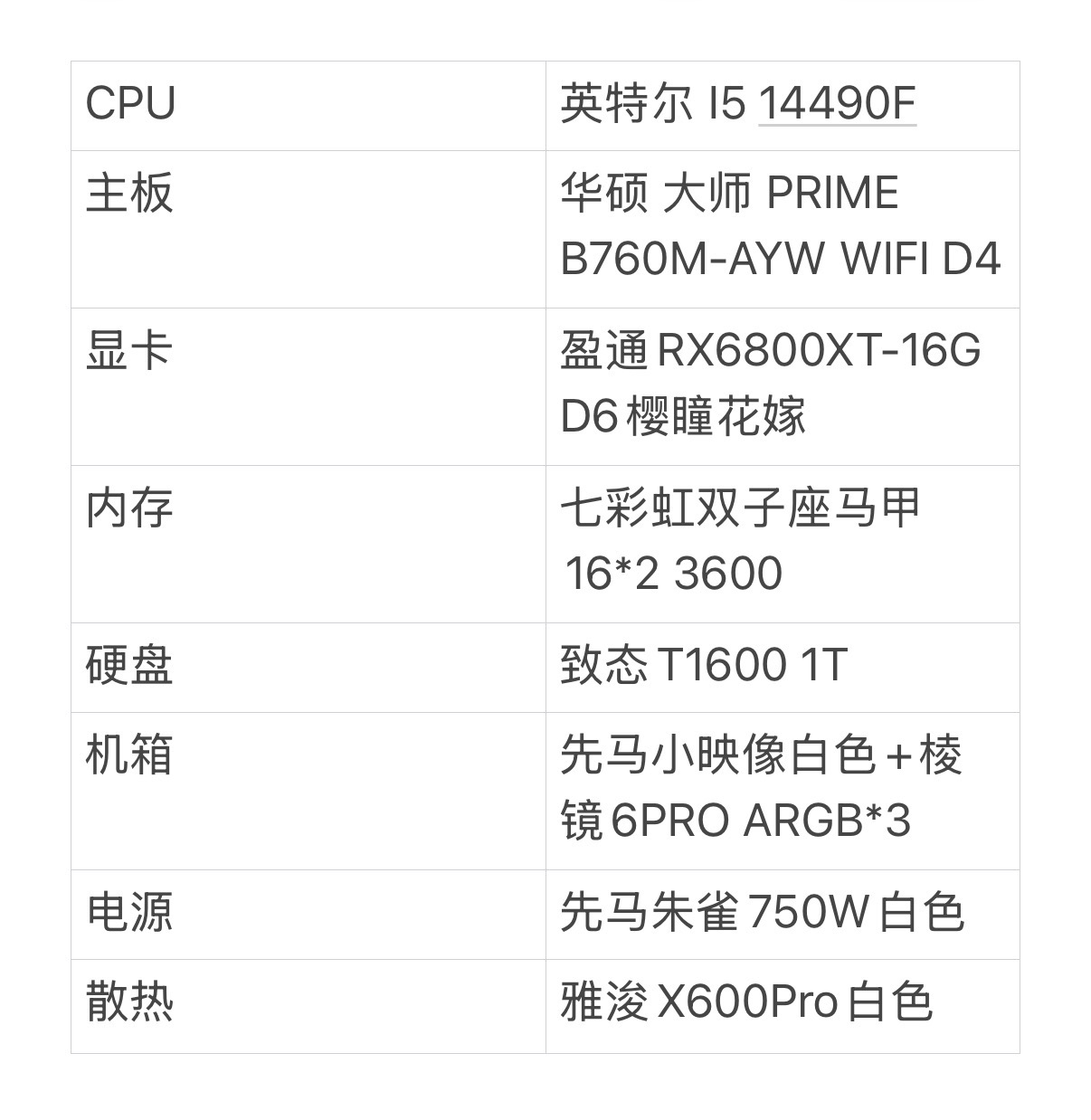Select the 致态 T1600 1T cell
Image resolution: width=1091 pixels, height=1120 pixels.
click(x=704, y=666)
